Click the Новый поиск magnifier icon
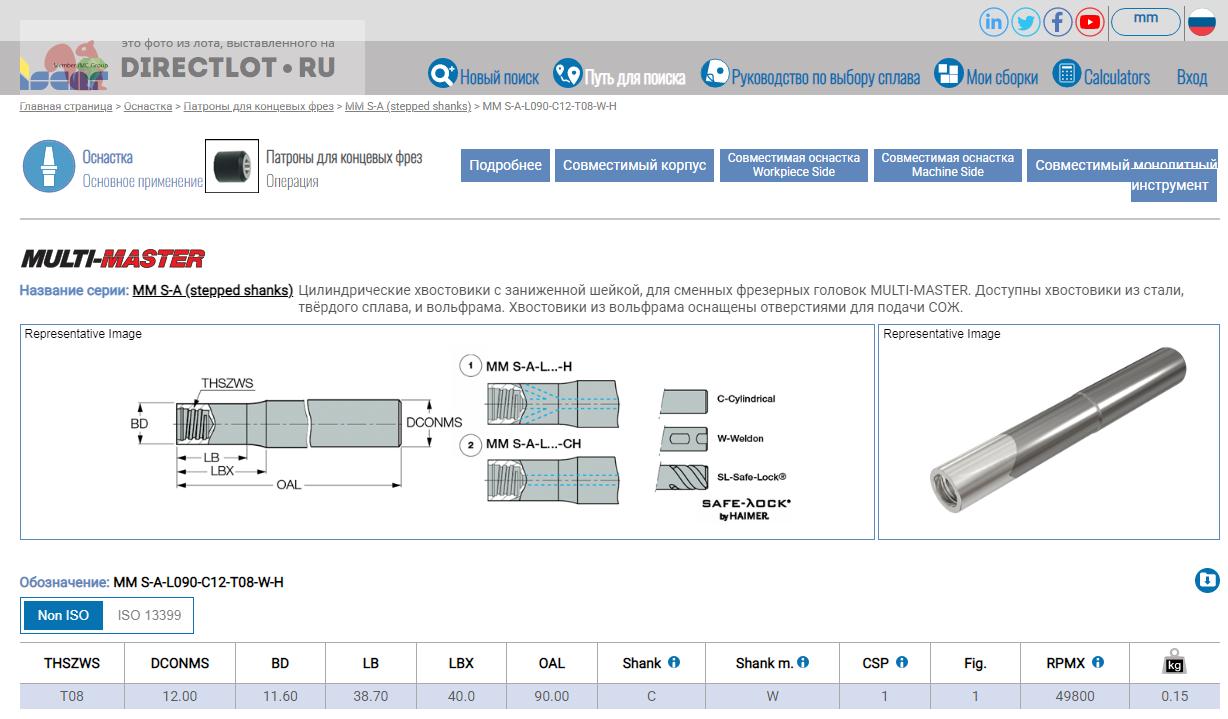 point(442,74)
